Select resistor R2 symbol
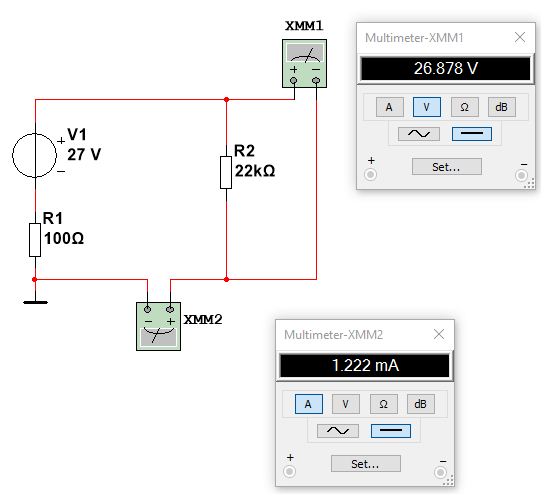The height and width of the screenshot is (494, 541). click(x=226, y=172)
